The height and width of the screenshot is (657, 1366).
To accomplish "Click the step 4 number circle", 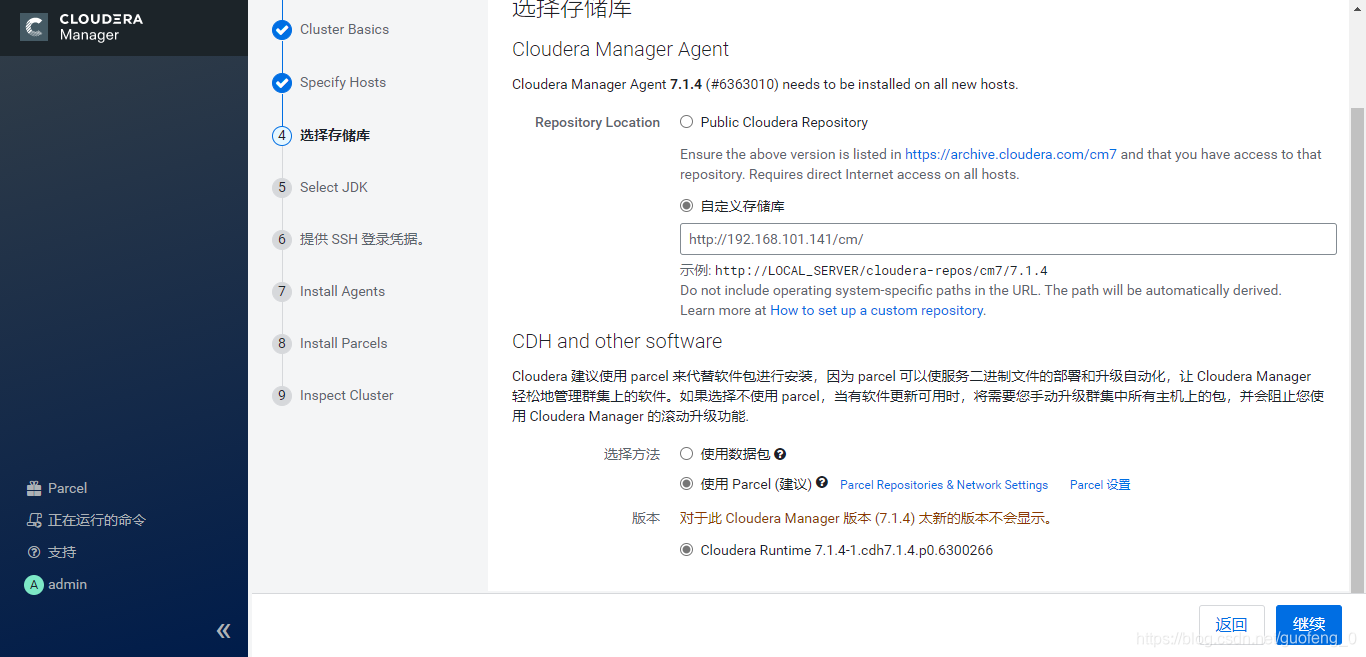I will (282, 135).
